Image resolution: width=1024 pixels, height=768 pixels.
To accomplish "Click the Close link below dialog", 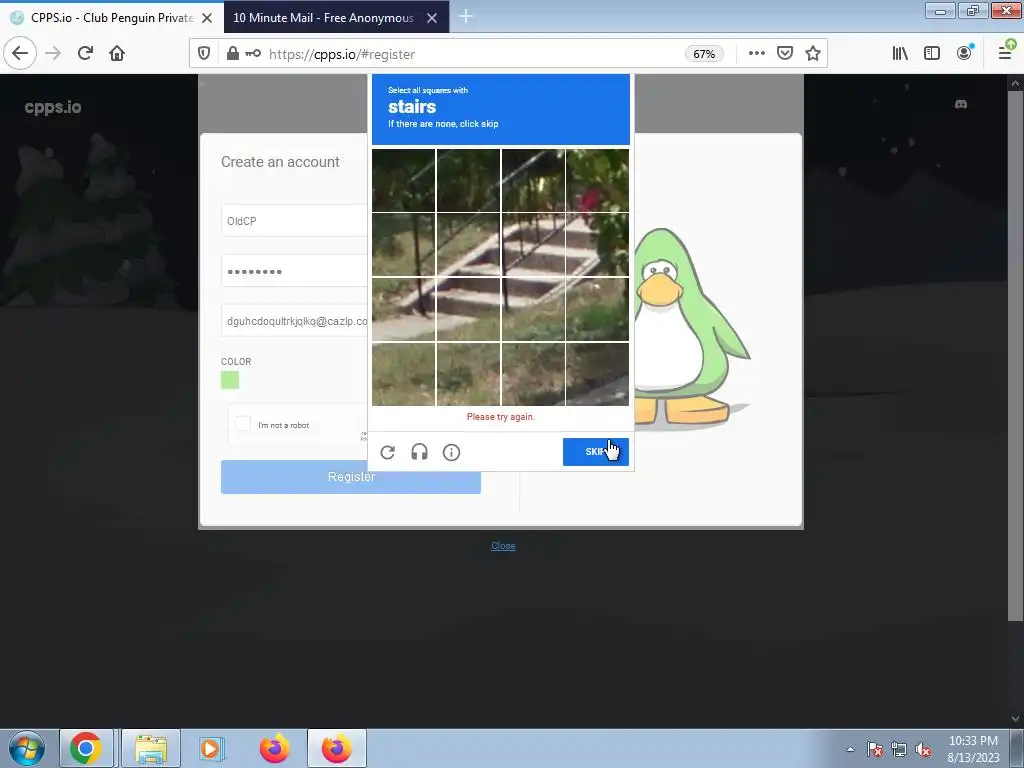I will (503, 546).
